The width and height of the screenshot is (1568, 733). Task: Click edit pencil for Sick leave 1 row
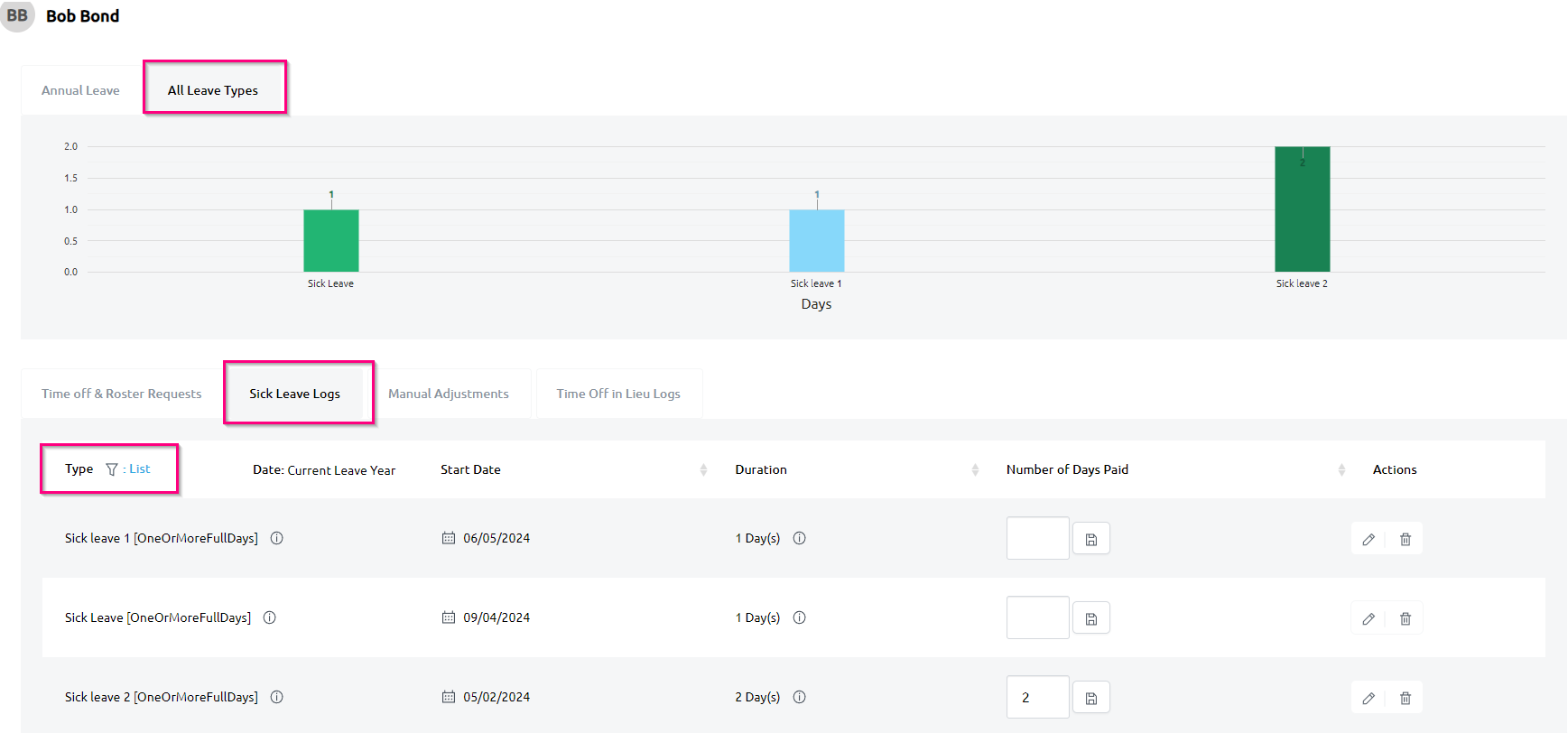pyautogui.click(x=1369, y=539)
